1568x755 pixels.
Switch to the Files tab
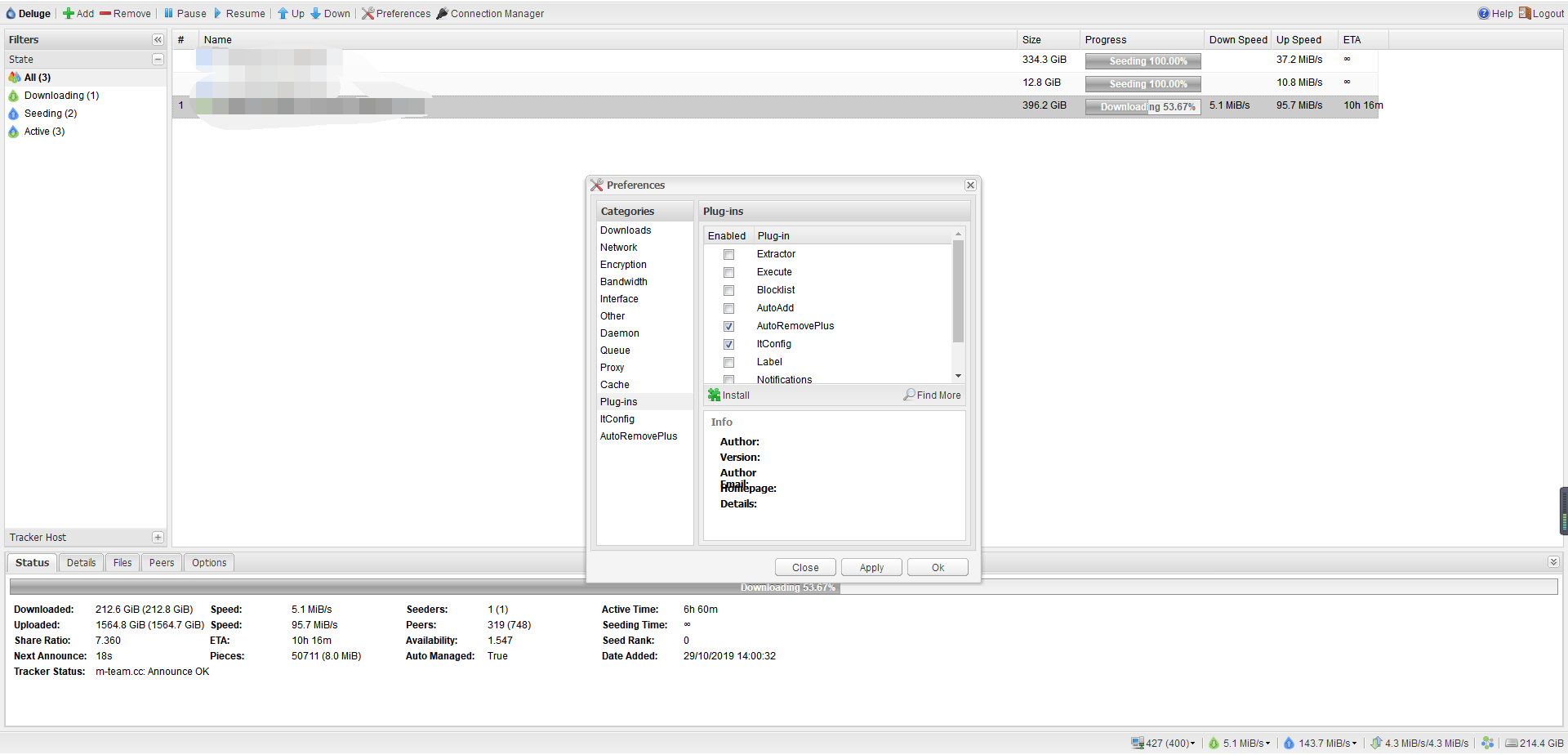tap(122, 563)
